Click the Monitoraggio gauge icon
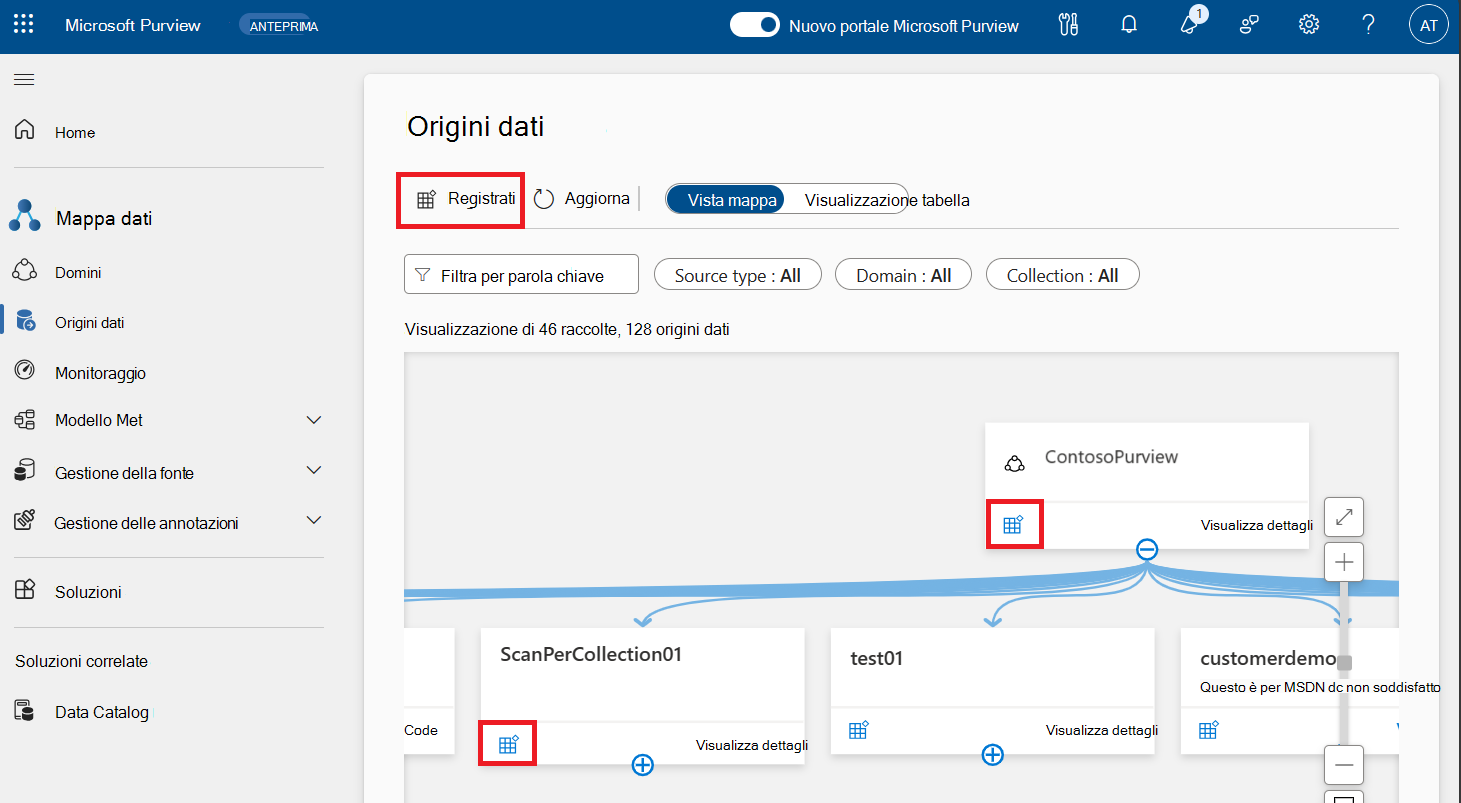Image resolution: width=1461 pixels, height=803 pixels. pyautogui.click(x=25, y=370)
